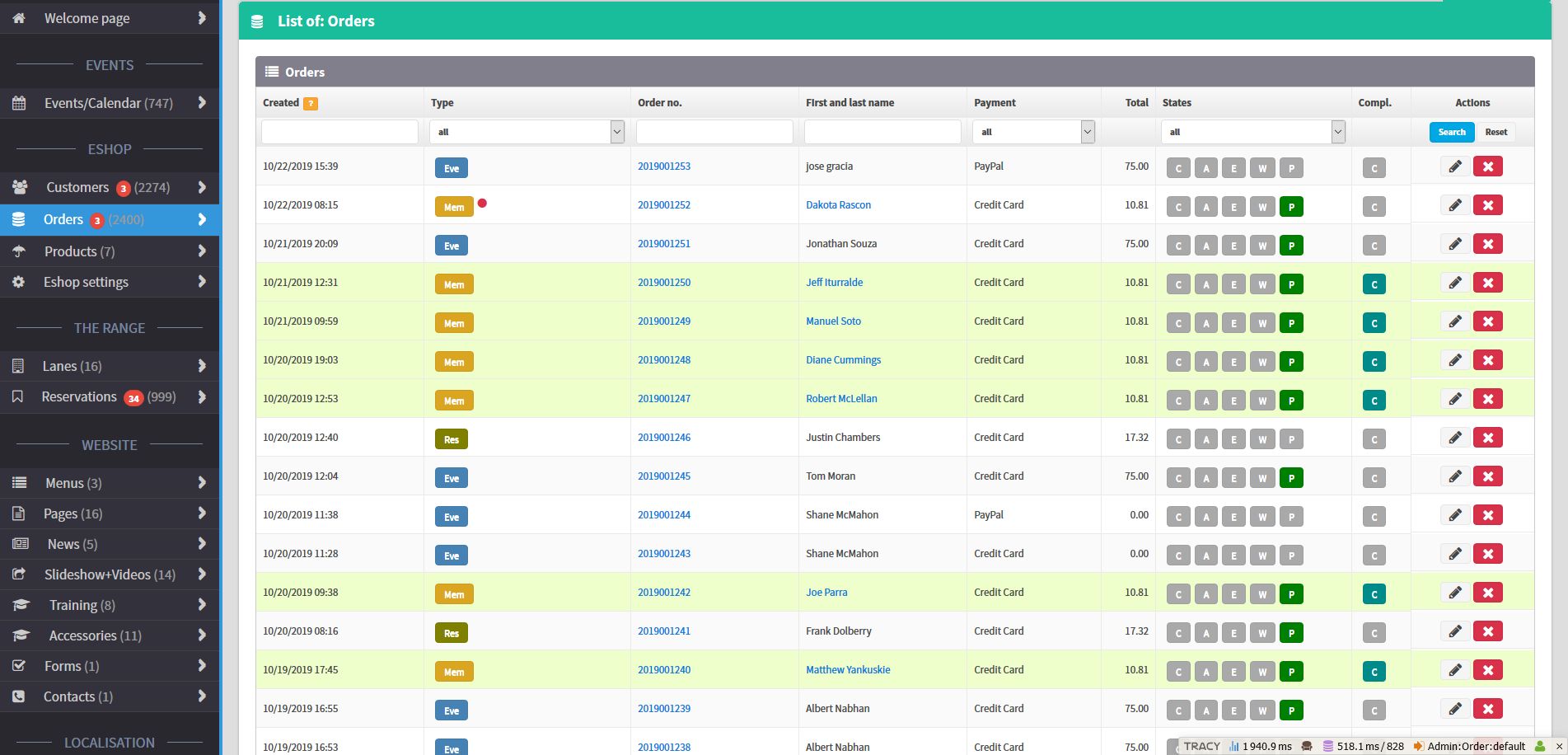
Task: Toggle the W state for order 2019001246
Action: click(x=1262, y=439)
